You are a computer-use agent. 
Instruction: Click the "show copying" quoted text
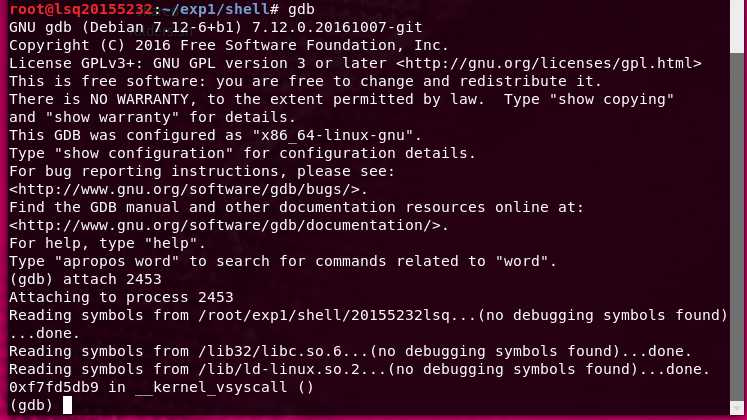tap(612, 100)
